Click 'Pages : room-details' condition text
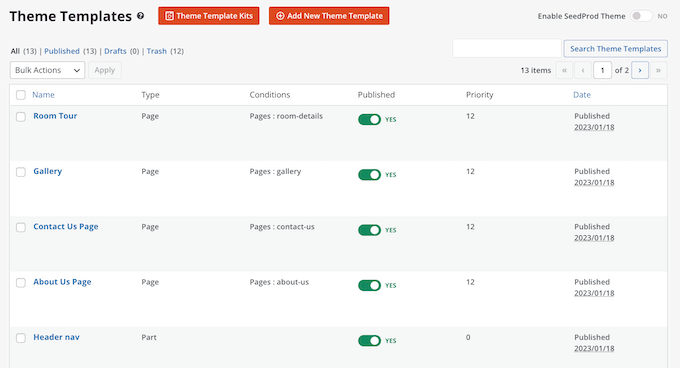Screen dimensions: 680x368 (286, 116)
